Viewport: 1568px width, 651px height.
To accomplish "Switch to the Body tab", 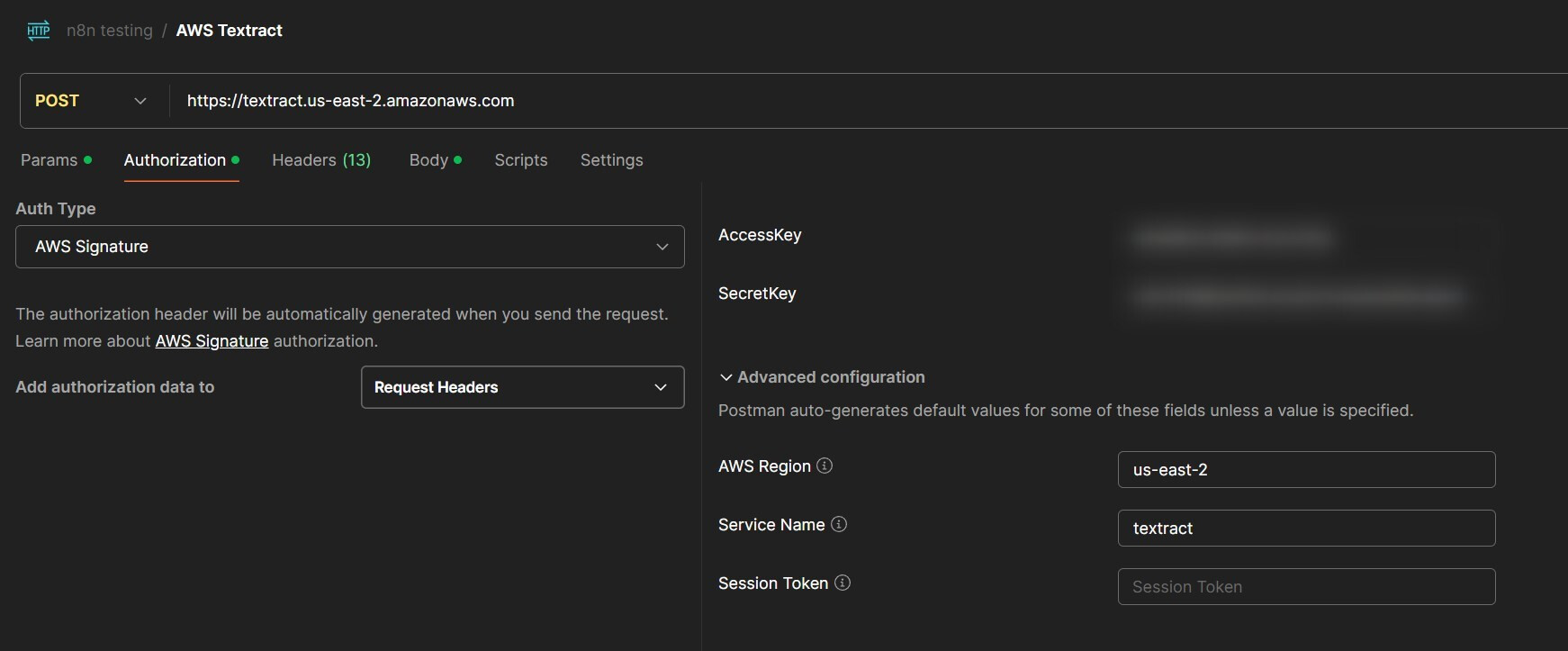I will (436, 160).
